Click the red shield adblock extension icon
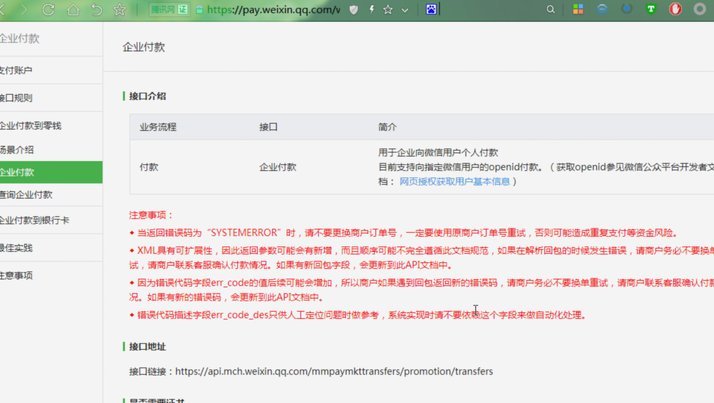Image resolution: width=714 pixels, height=403 pixels. 675,9
